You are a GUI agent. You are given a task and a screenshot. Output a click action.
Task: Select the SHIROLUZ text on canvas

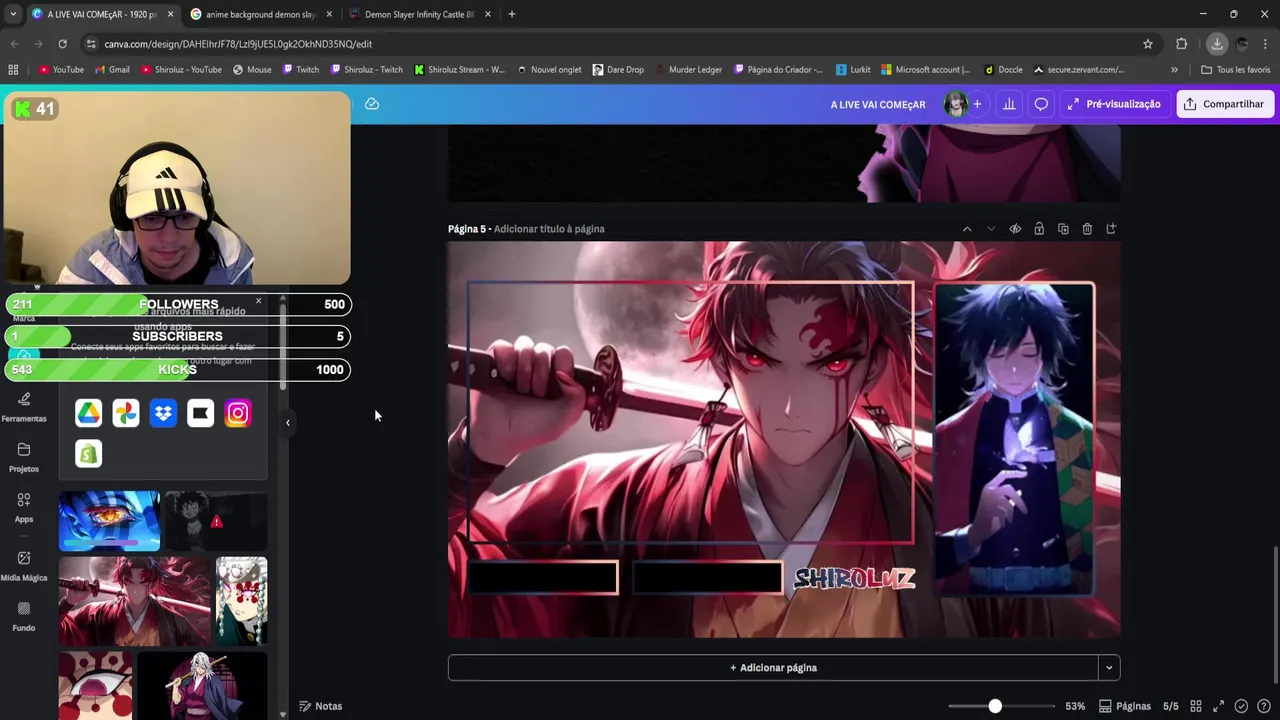[x=854, y=578]
